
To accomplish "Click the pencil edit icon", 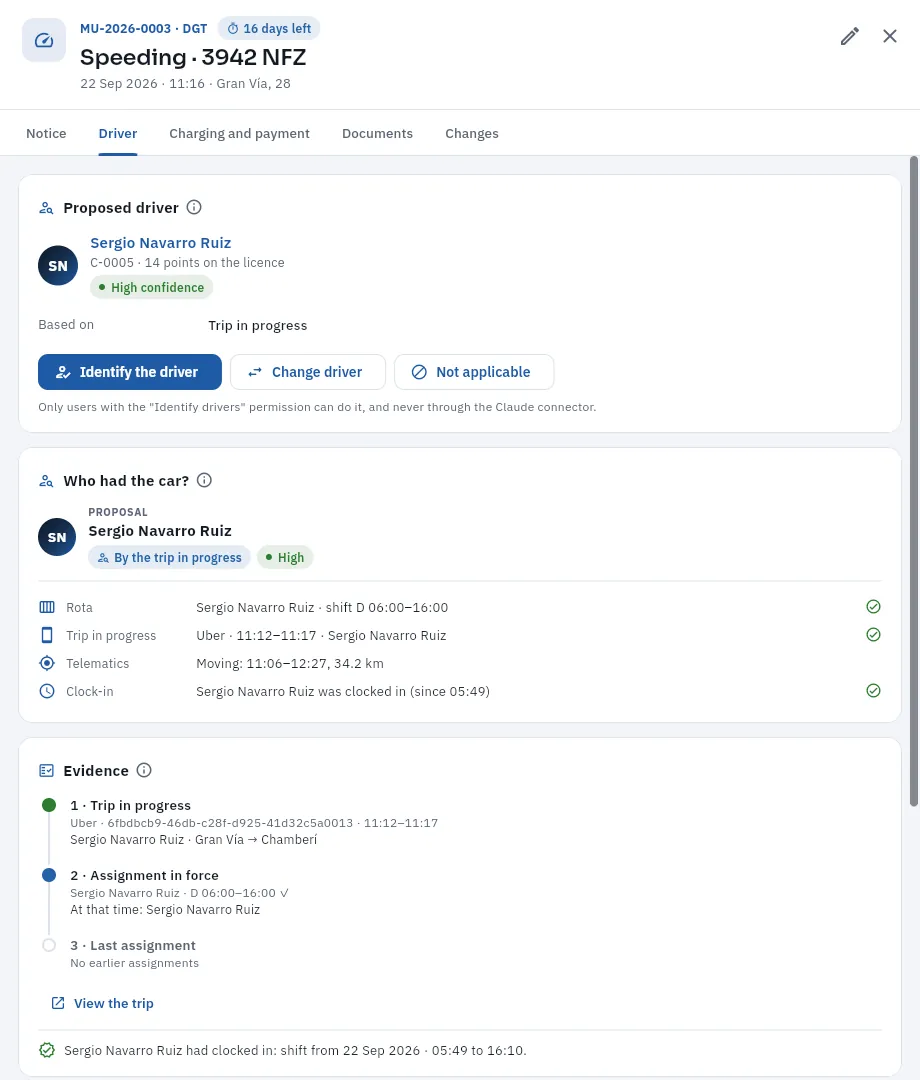I will [850, 37].
